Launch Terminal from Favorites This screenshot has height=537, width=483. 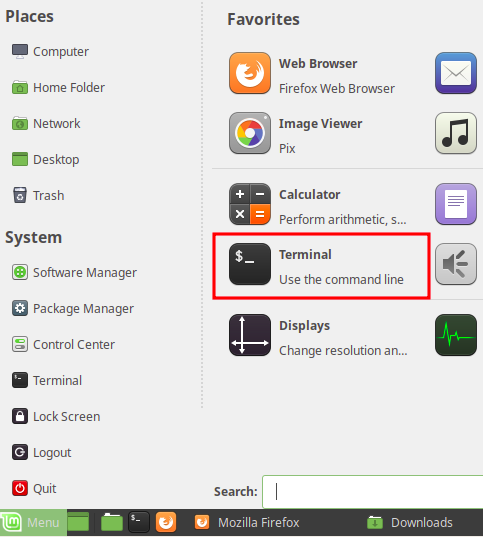click(321, 266)
